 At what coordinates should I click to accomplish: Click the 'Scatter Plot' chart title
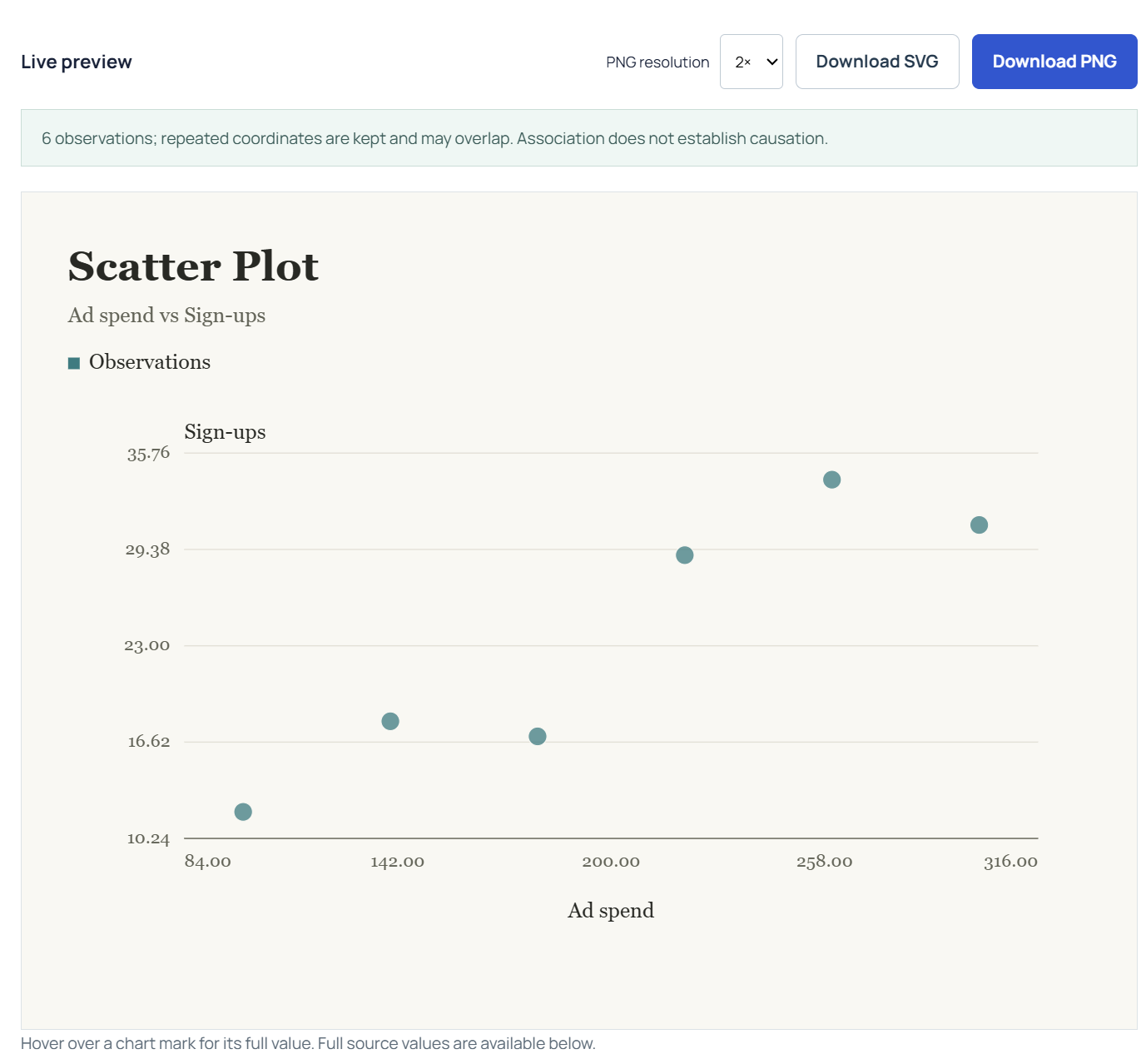193,266
